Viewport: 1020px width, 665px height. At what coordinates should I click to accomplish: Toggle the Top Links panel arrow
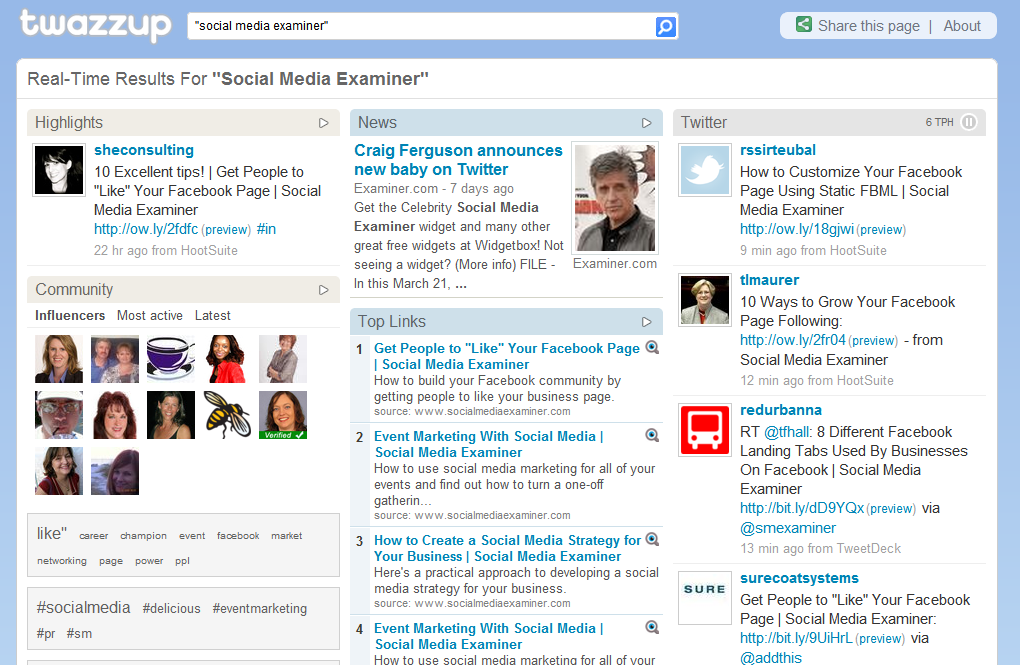click(x=647, y=322)
